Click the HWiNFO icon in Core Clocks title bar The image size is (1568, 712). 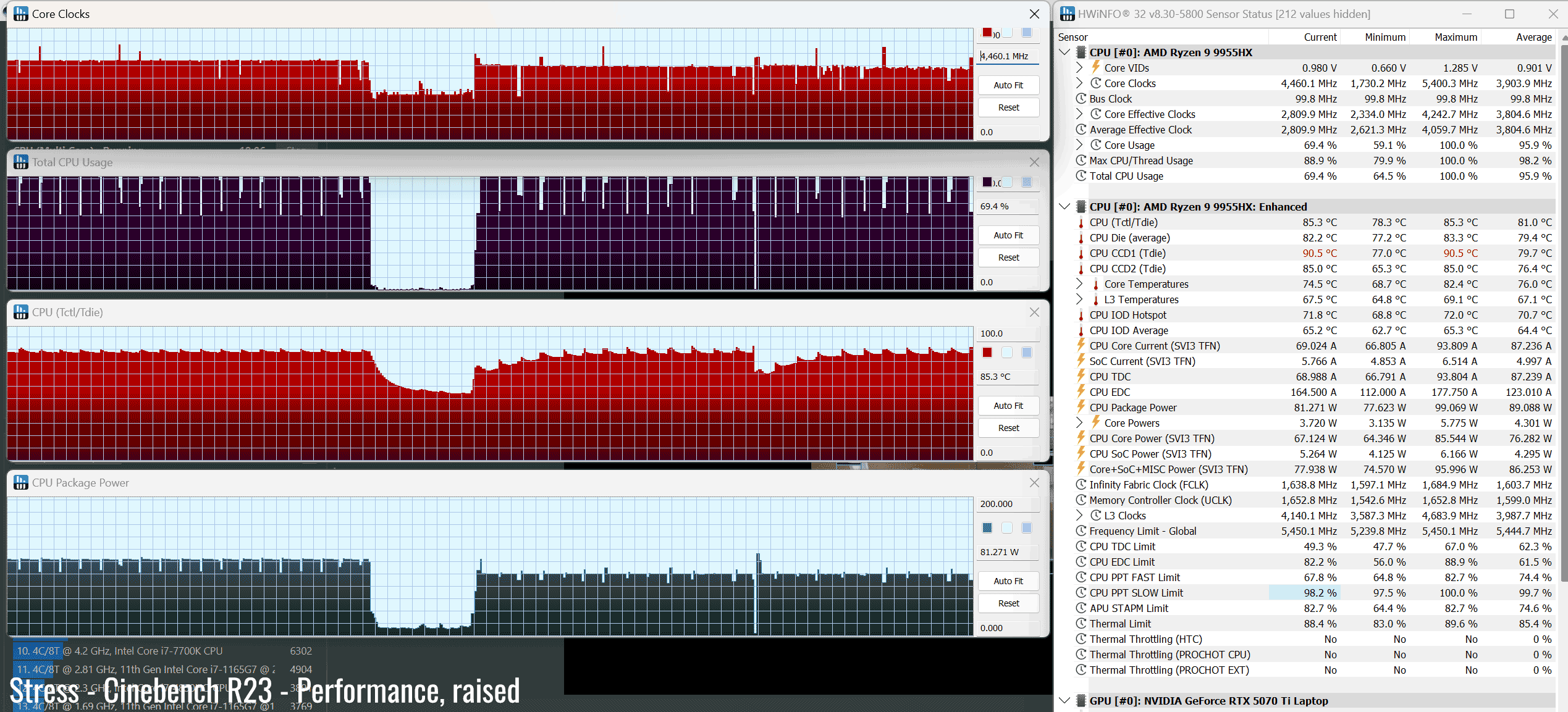pyautogui.click(x=21, y=14)
